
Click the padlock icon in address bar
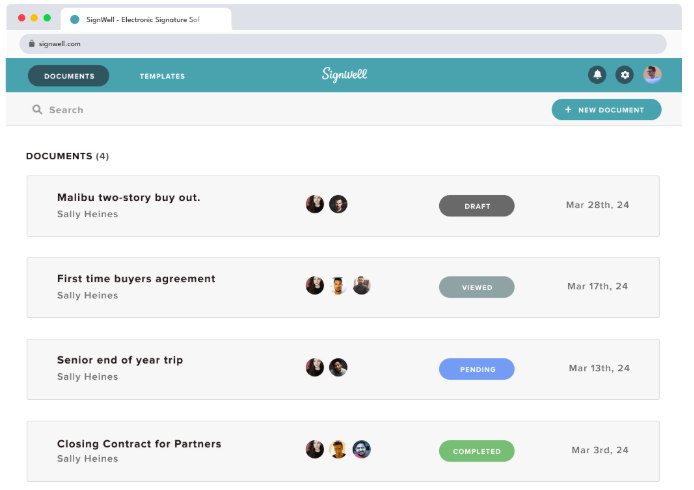(31, 44)
